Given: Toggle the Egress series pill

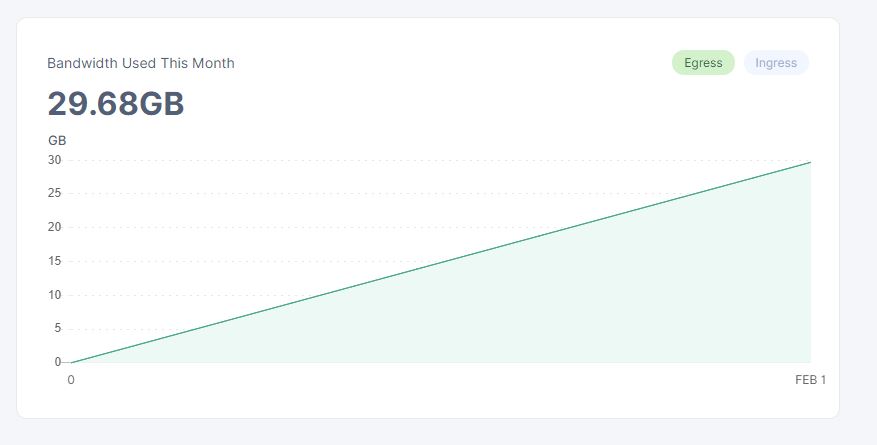Looking at the screenshot, I should 703,63.
